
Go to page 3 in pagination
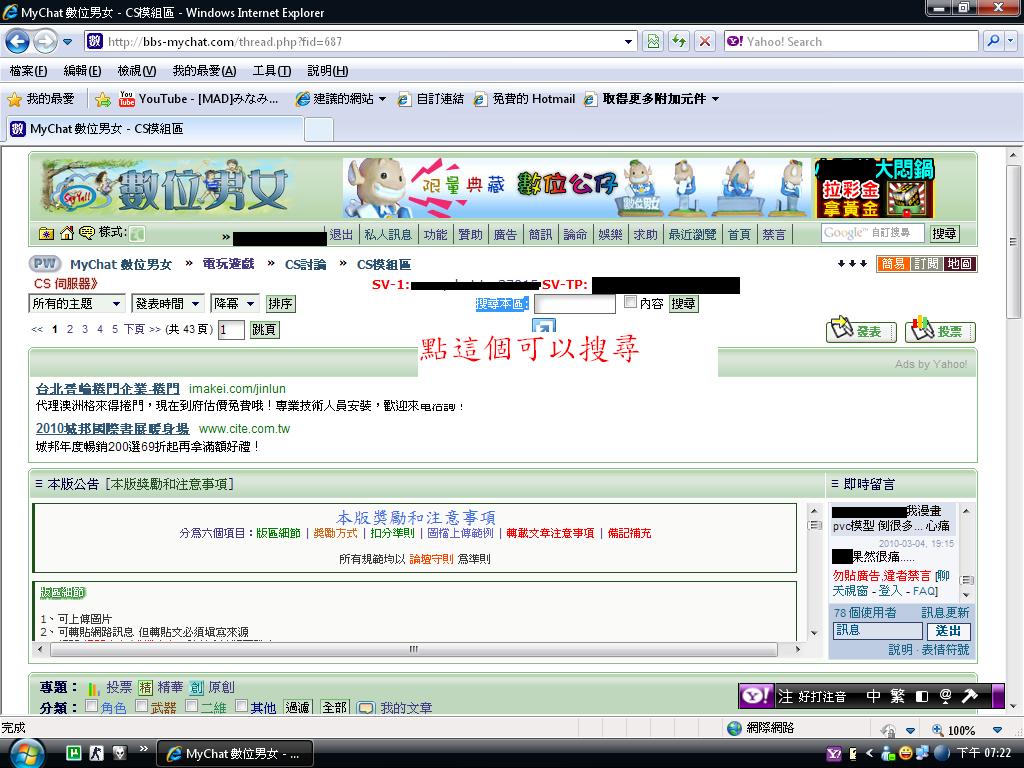(x=85, y=329)
